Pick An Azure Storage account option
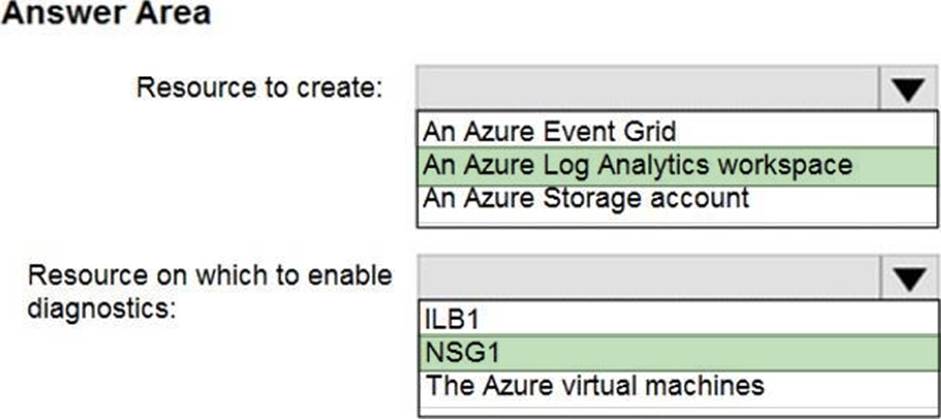The height and width of the screenshot is (419, 941). coord(585,196)
